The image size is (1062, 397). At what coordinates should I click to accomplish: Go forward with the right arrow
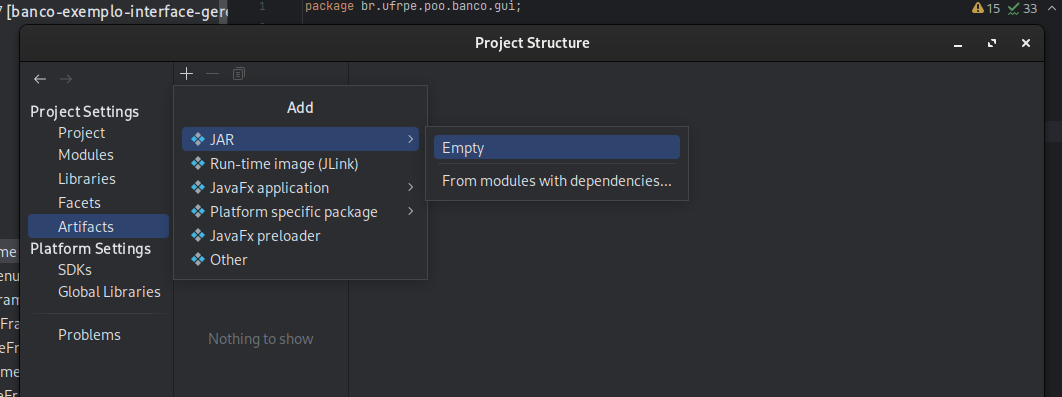pyautogui.click(x=66, y=79)
